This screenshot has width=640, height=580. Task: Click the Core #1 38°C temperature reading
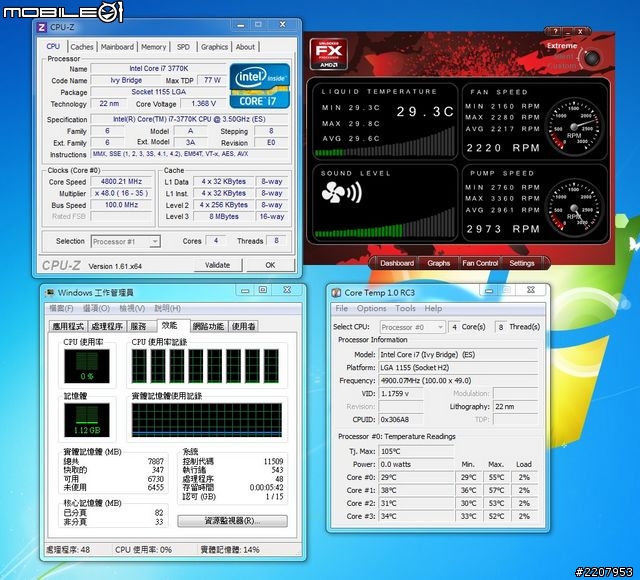pos(416,491)
